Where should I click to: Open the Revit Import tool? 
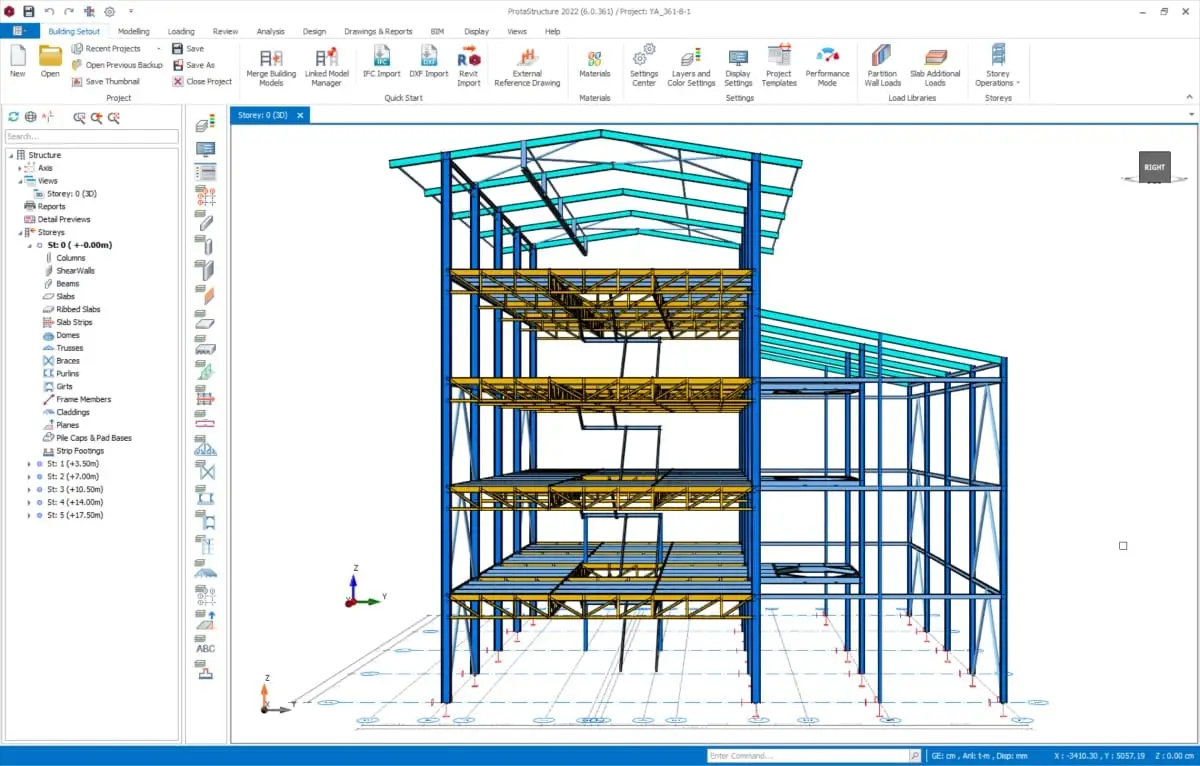pos(469,66)
